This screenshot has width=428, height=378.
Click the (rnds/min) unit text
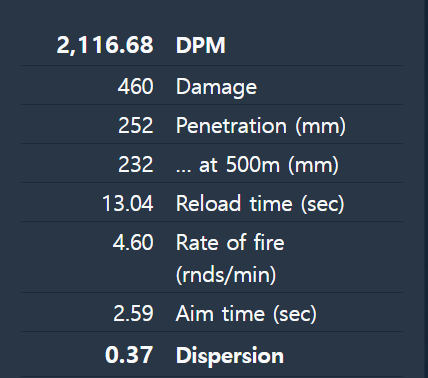pyautogui.click(x=226, y=275)
